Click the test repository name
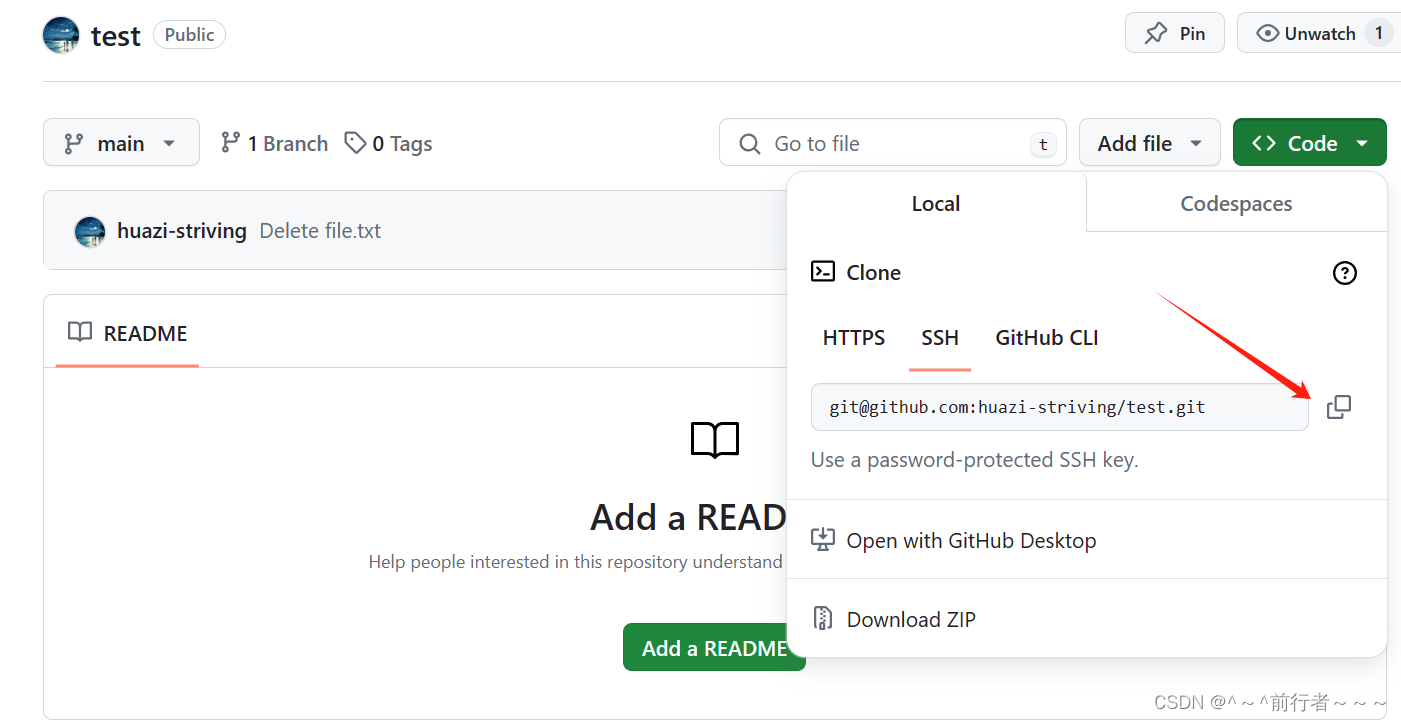The height and width of the screenshot is (721, 1401). [x=116, y=36]
